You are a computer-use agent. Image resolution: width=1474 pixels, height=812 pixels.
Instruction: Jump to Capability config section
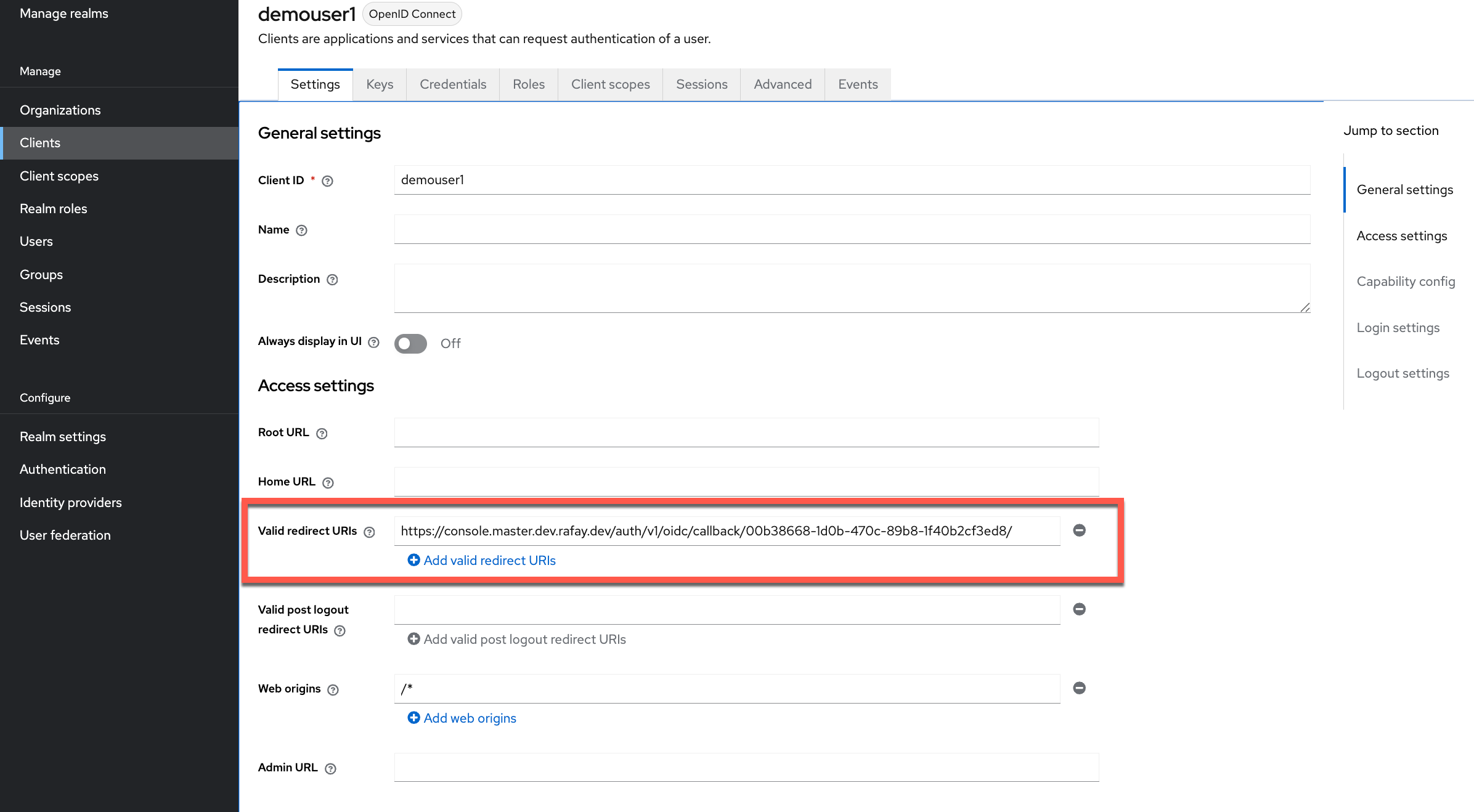tap(1406, 282)
